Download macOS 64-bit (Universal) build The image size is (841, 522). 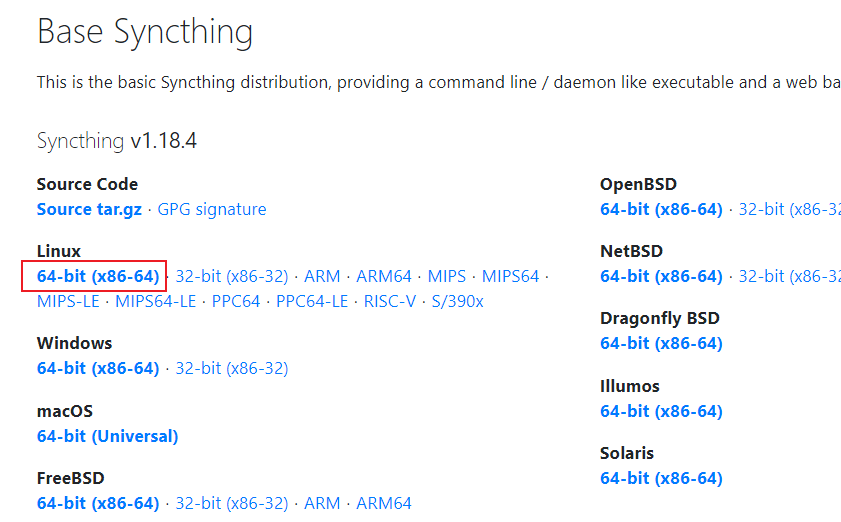click(107, 436)
